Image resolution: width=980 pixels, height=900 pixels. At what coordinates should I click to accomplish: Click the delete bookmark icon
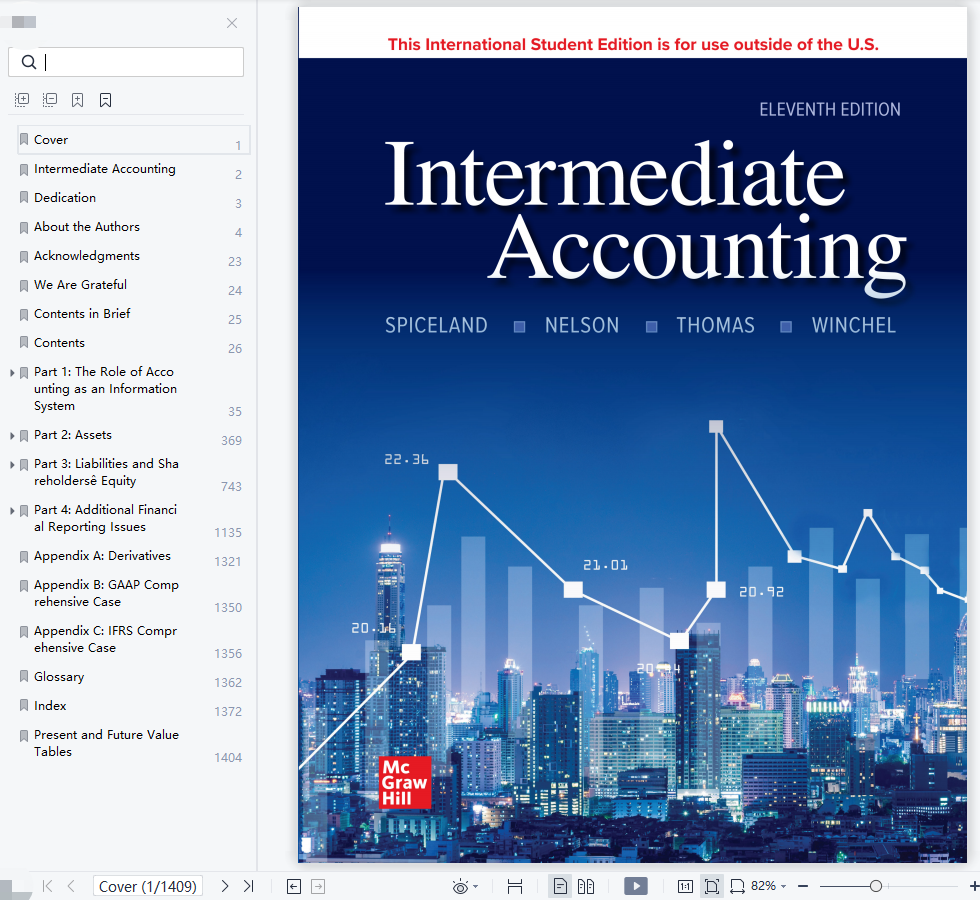(x=106, y=100)
